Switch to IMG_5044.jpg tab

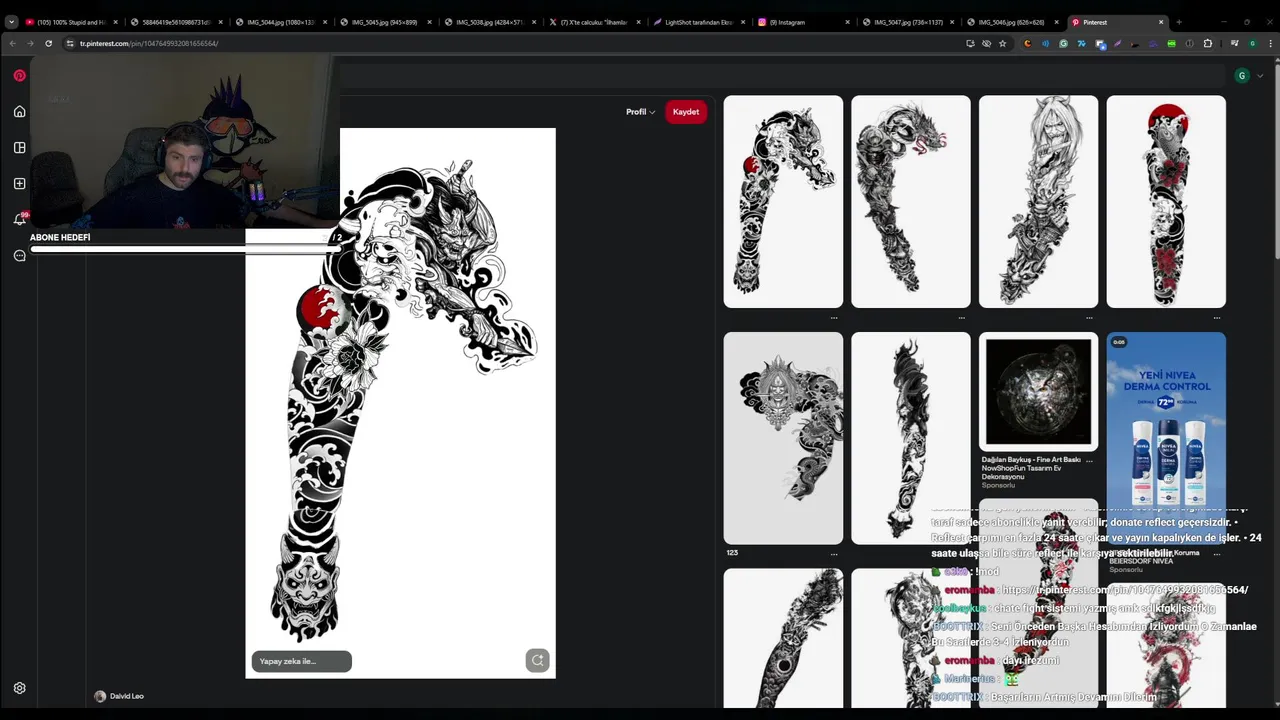[280, 22]
